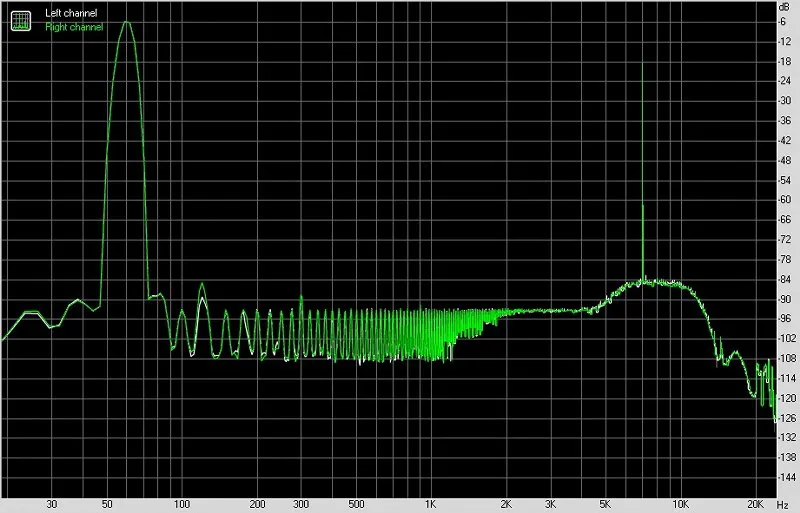800x513 pixels.
Task: Click the '10K' frequency axis label
Action: tap(680, 505)
